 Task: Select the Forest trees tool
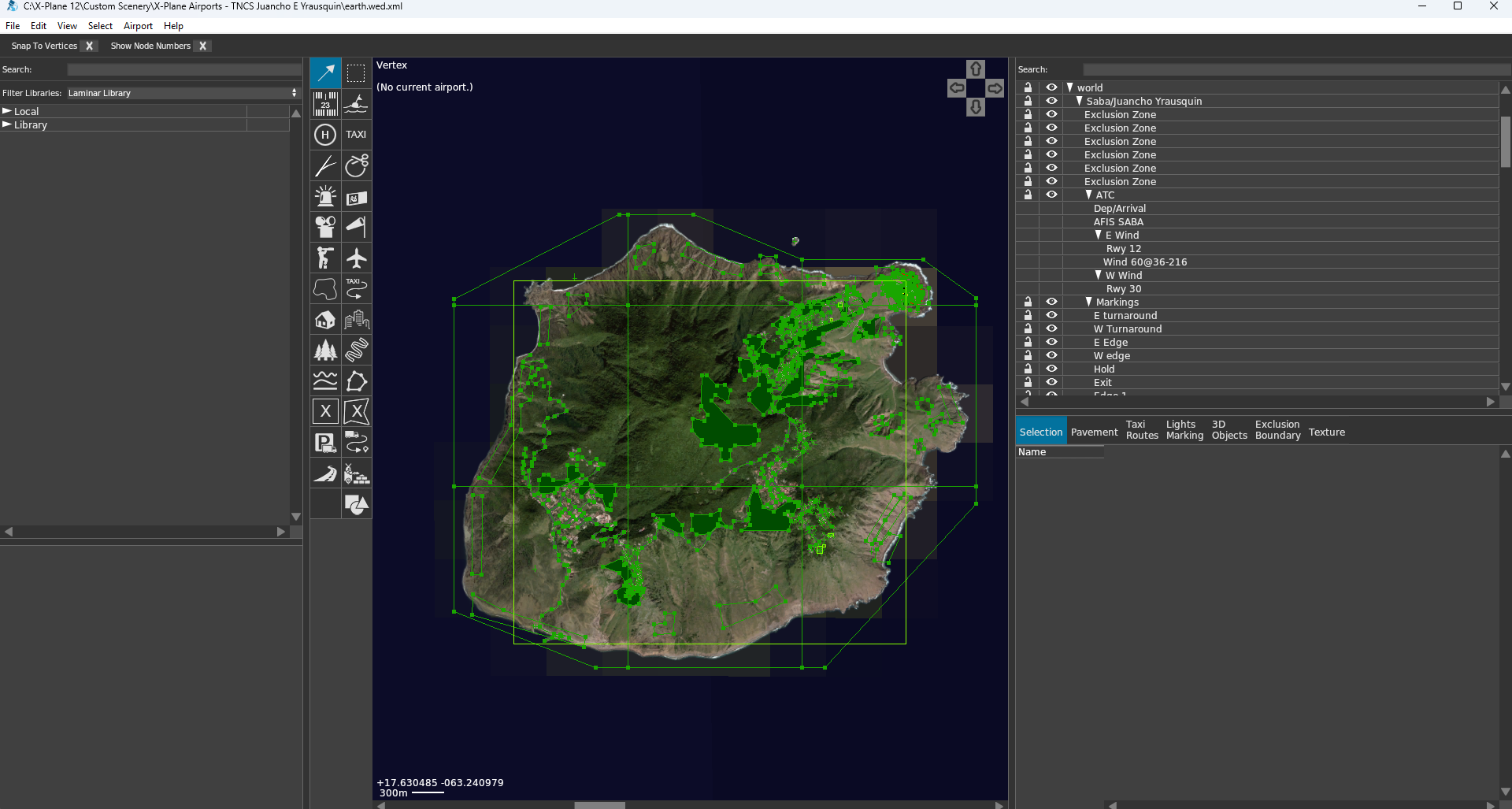325,350
